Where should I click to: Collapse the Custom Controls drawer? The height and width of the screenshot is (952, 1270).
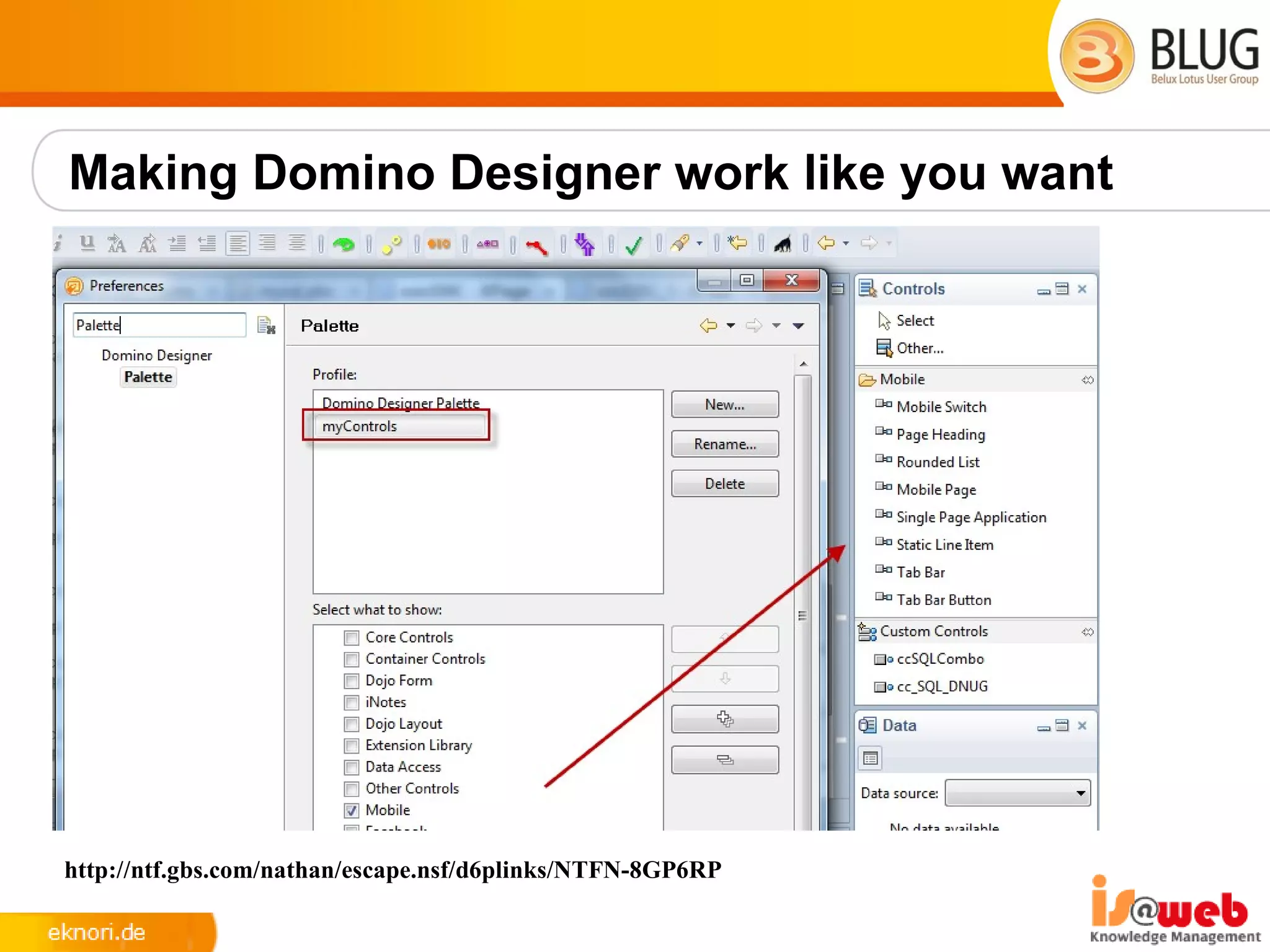(x=977, y=632)
